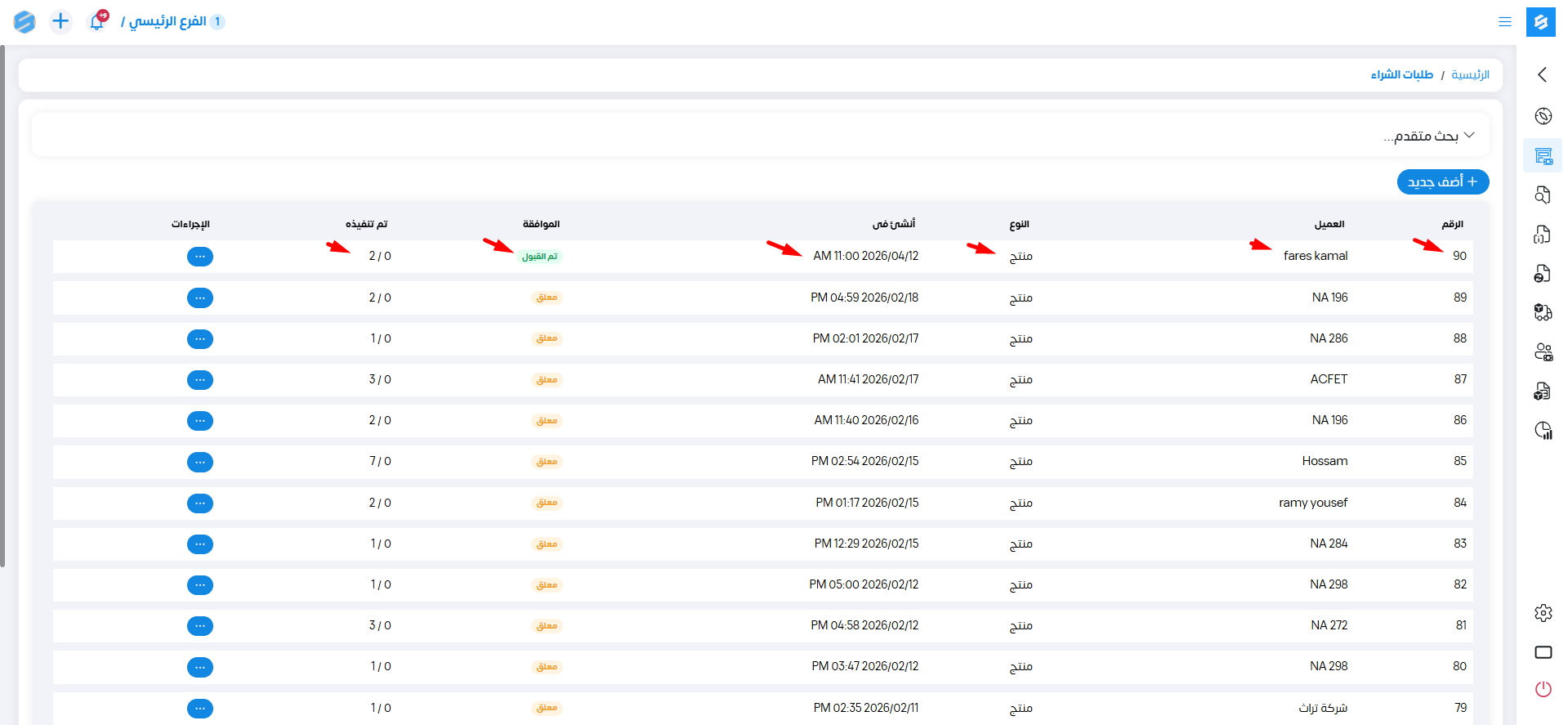Click the dashboard compass icon in sidebar
The image size is (1568, 725).
coord(1543,116)
